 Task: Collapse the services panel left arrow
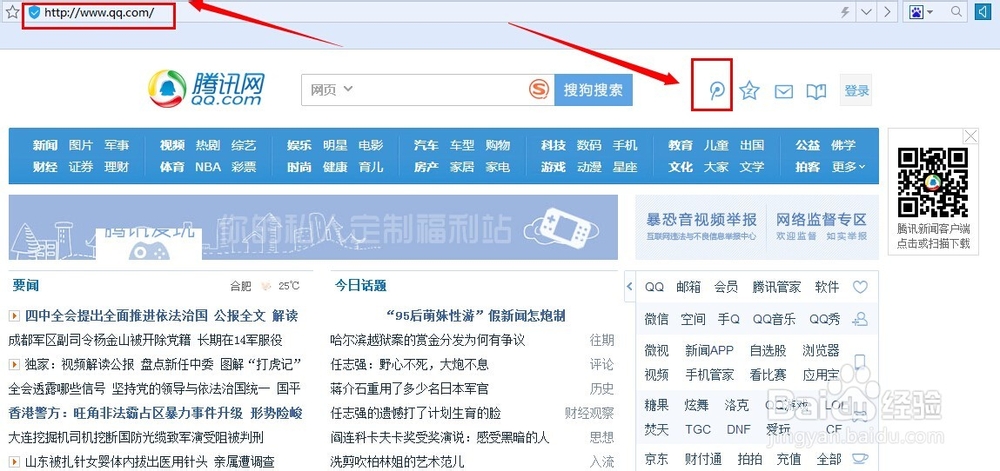pos(629,286)
